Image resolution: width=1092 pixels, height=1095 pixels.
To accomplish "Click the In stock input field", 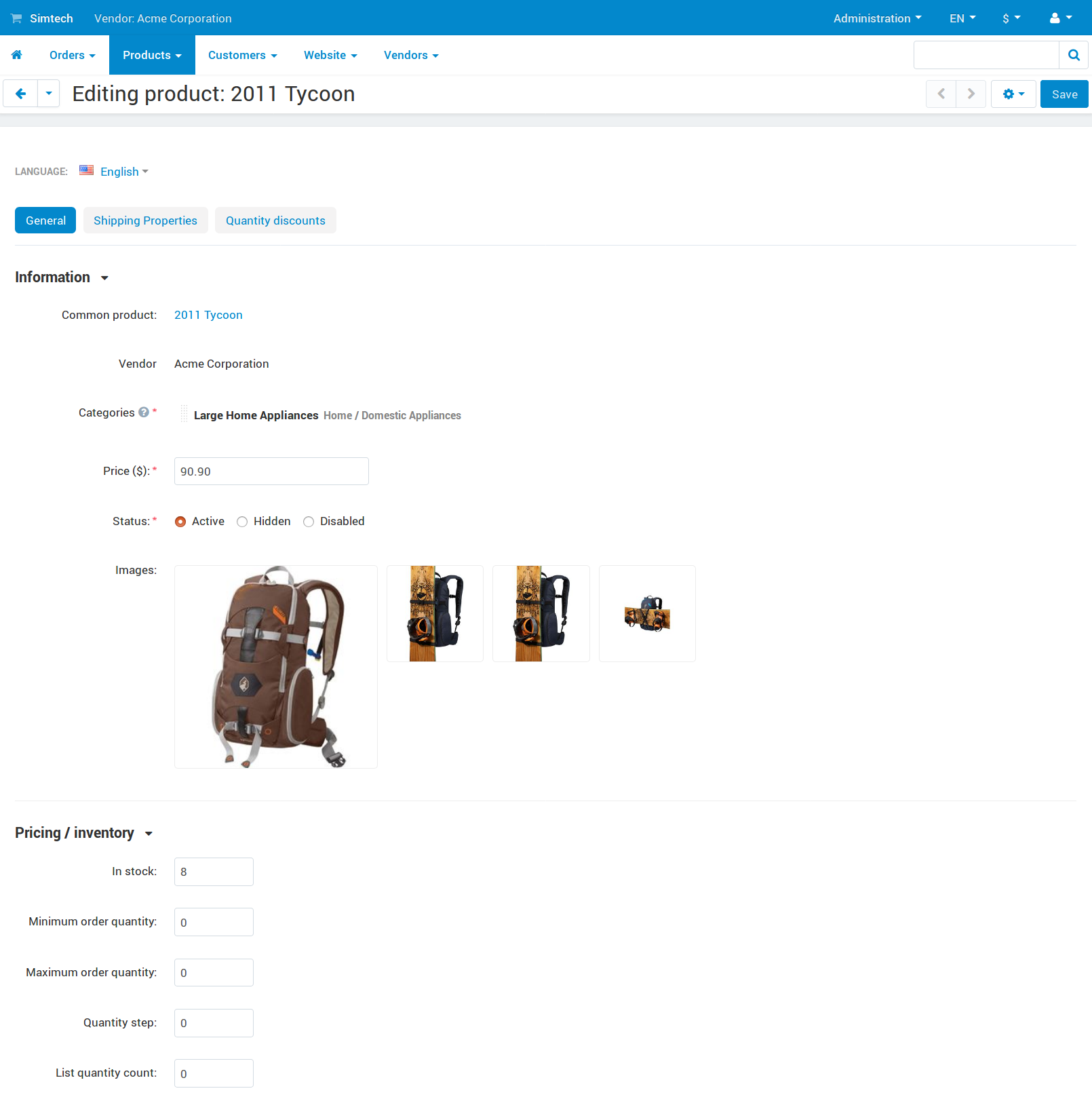I will tap(214, 872).
